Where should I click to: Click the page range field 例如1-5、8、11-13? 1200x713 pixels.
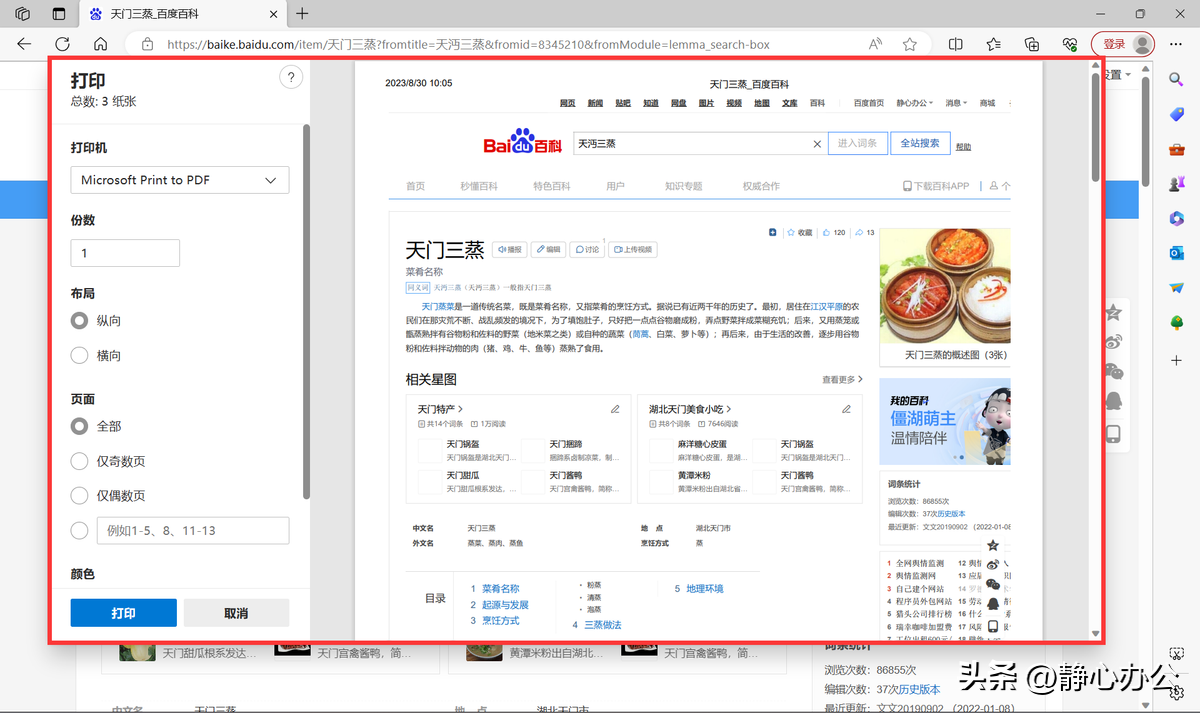point(193,531)
